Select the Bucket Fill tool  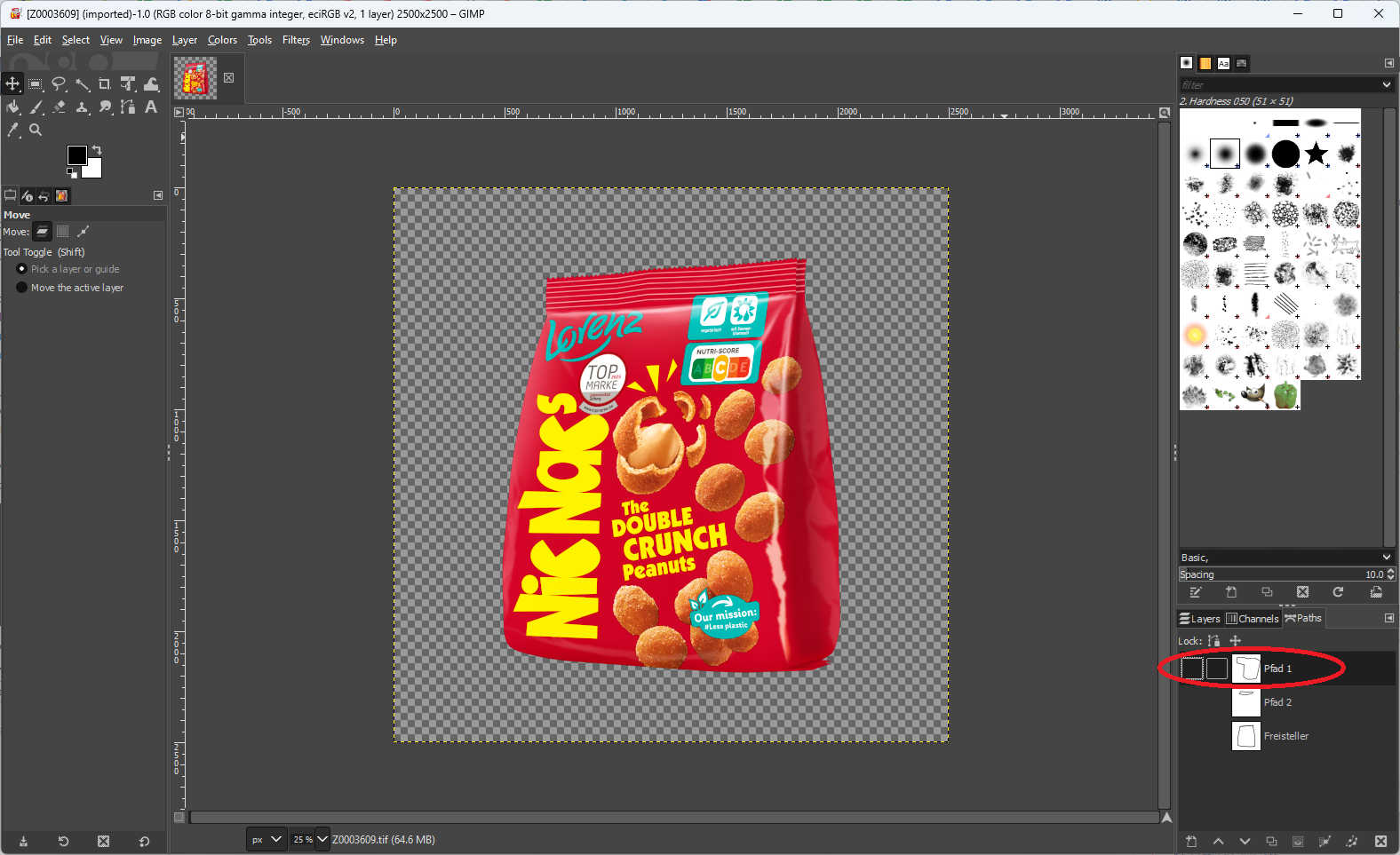click(x=12, y=107)
